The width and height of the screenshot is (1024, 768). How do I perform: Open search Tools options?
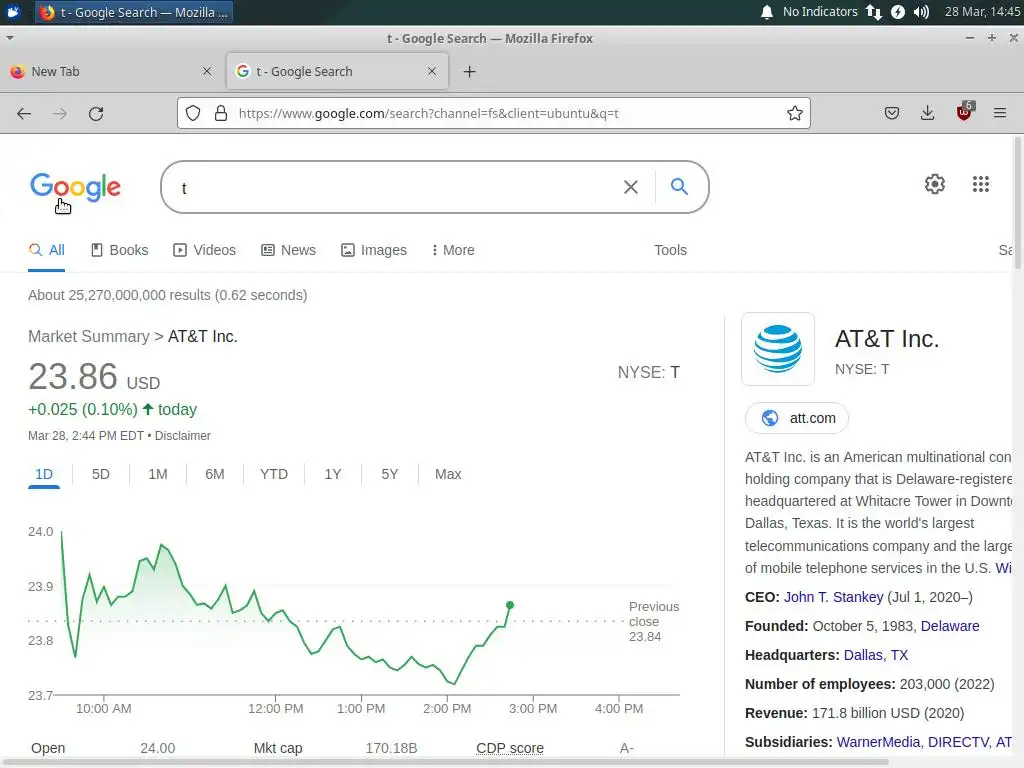click(x=670, y=250)
